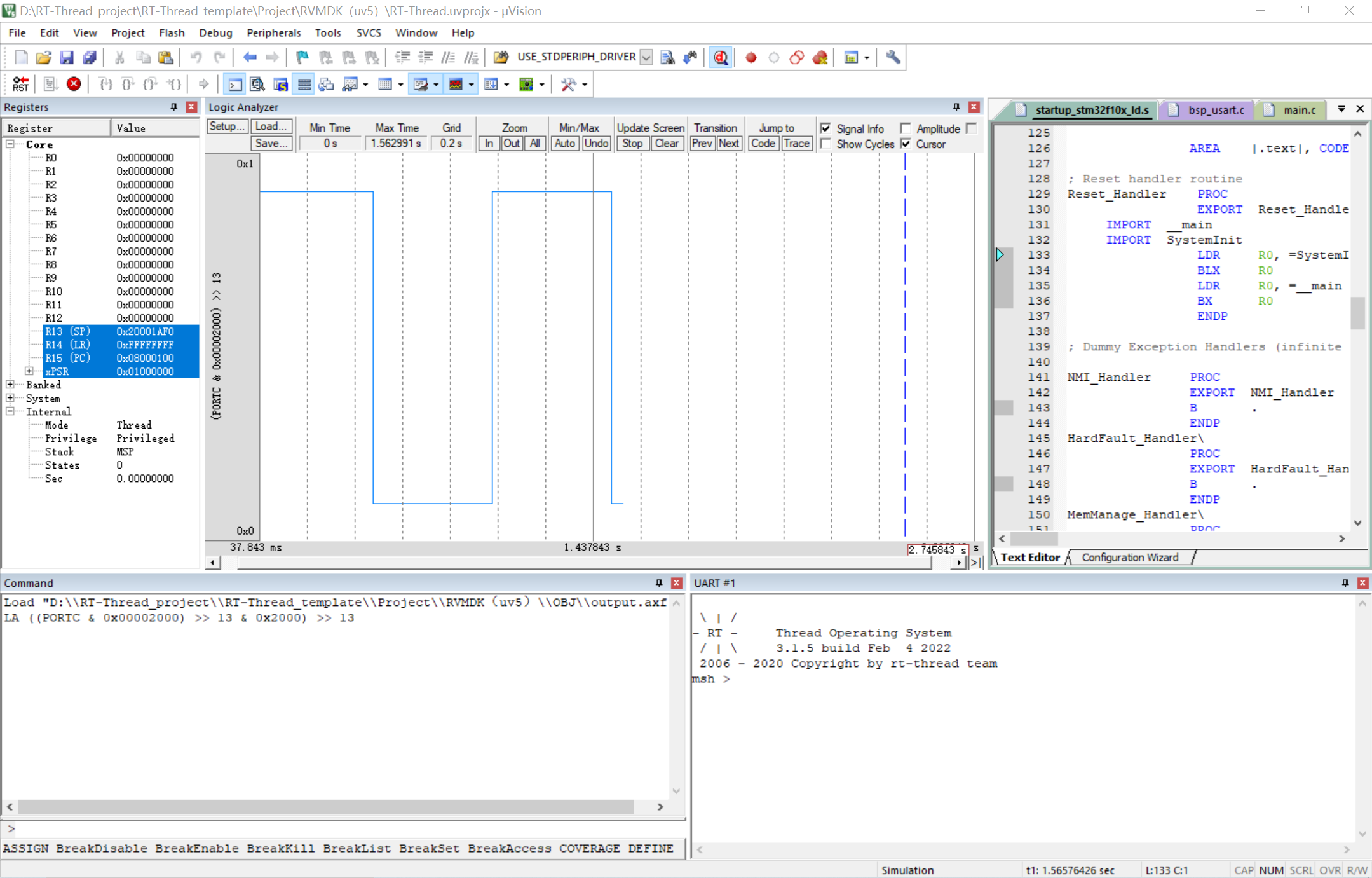Click the red Stop execution icon

tap(74, 84)
